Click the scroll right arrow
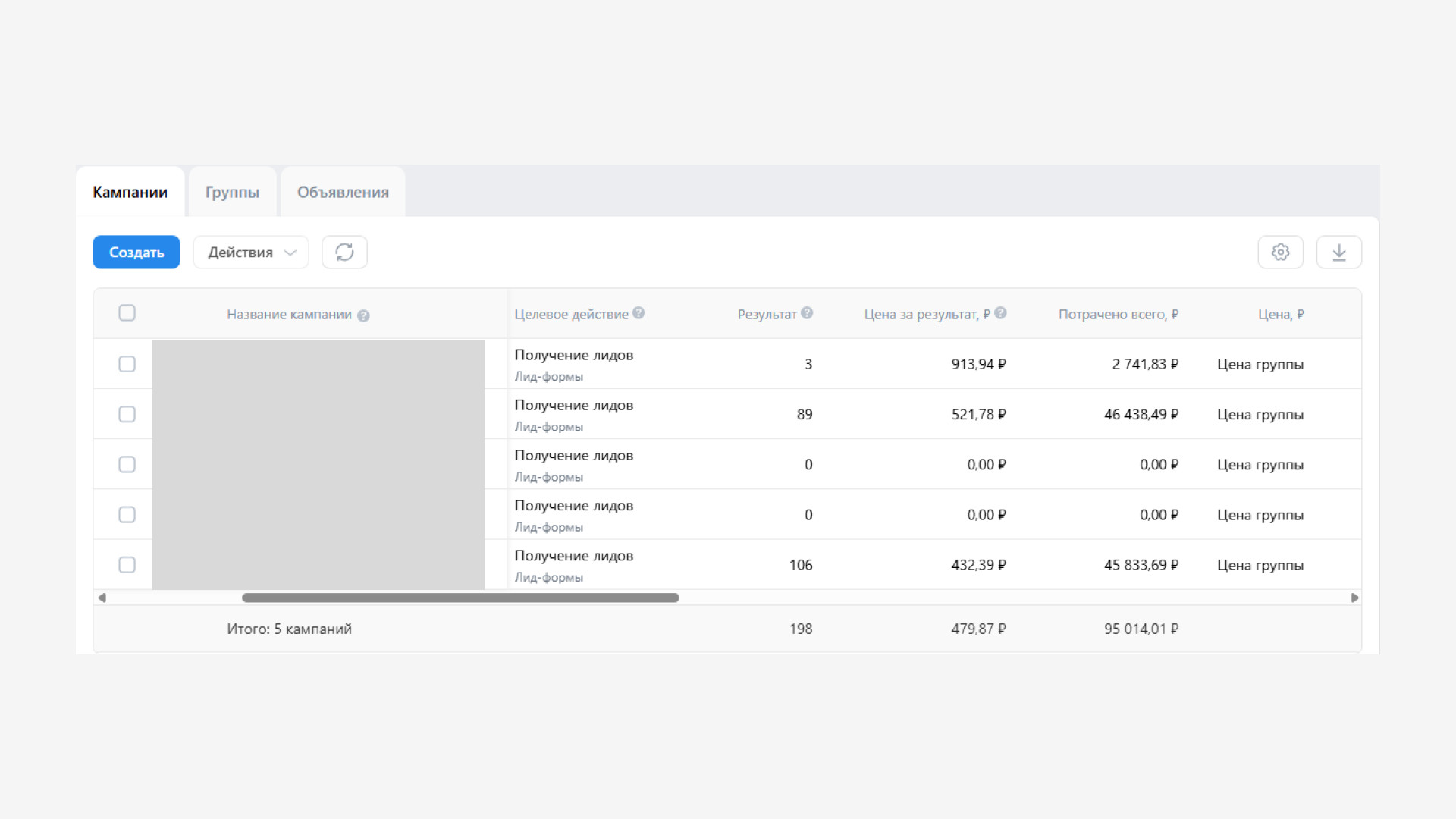Screen dimensions: 1456x819 click(x=1354, y=598)
